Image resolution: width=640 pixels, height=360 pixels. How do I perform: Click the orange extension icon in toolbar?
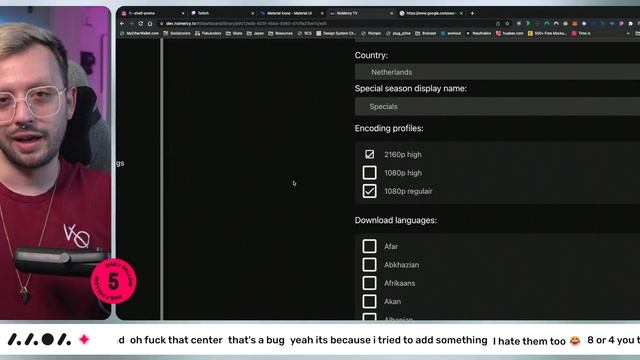click(x=575, y=24)
